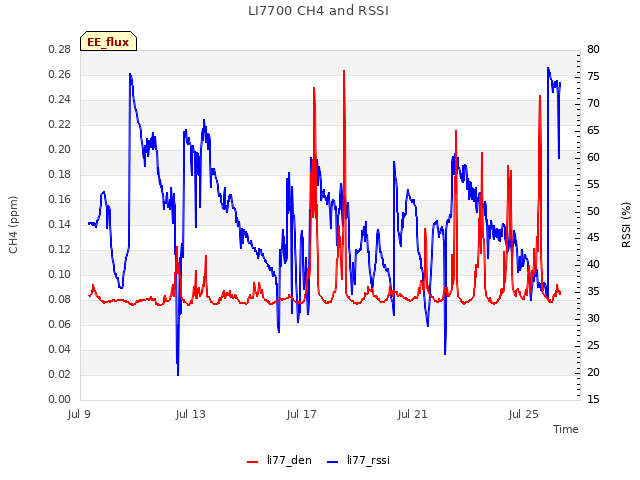Click the 0.00 left axis value

tap(60, 400)
